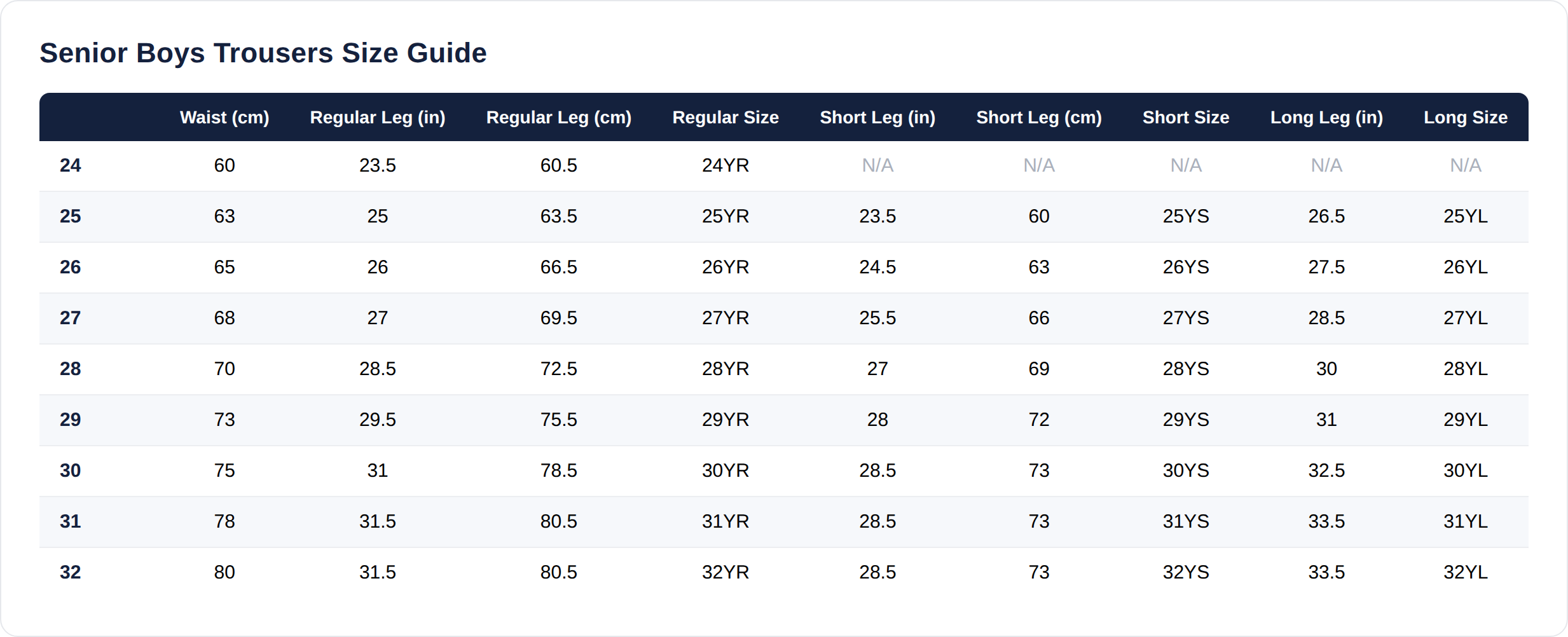Click the 31YL long size cell
The height and width of the screenshot is (637, 1568).
point(1466,521)
